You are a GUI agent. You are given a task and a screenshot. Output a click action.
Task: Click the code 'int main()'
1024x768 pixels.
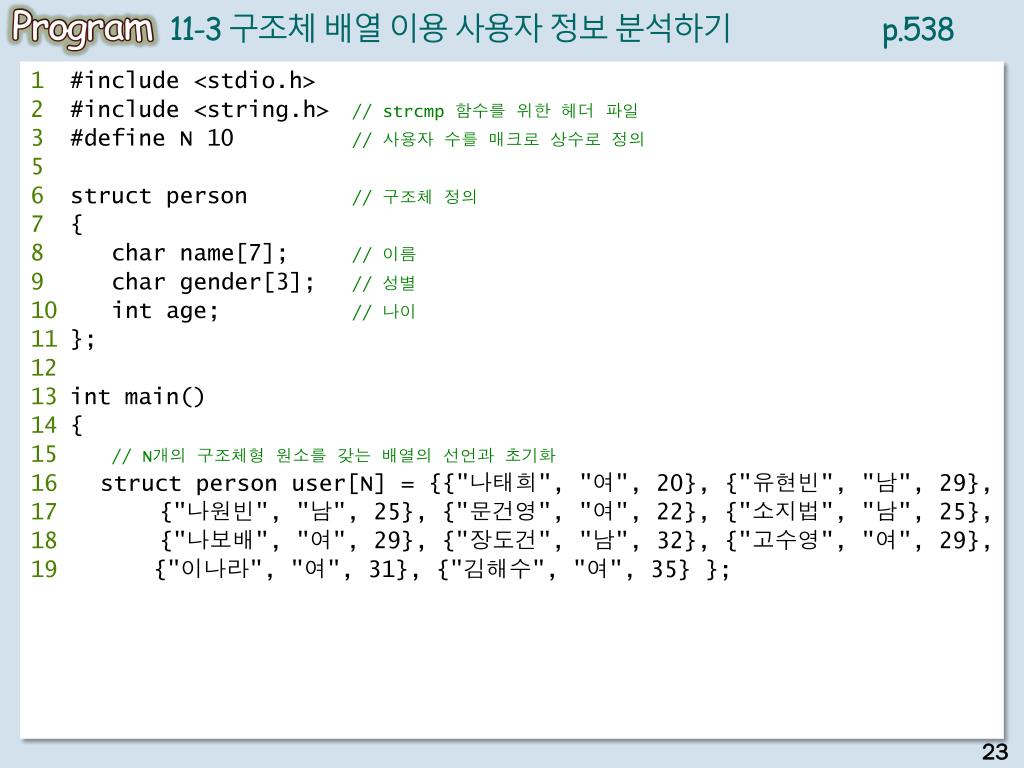pyautogui.click(x=137, y=396)
